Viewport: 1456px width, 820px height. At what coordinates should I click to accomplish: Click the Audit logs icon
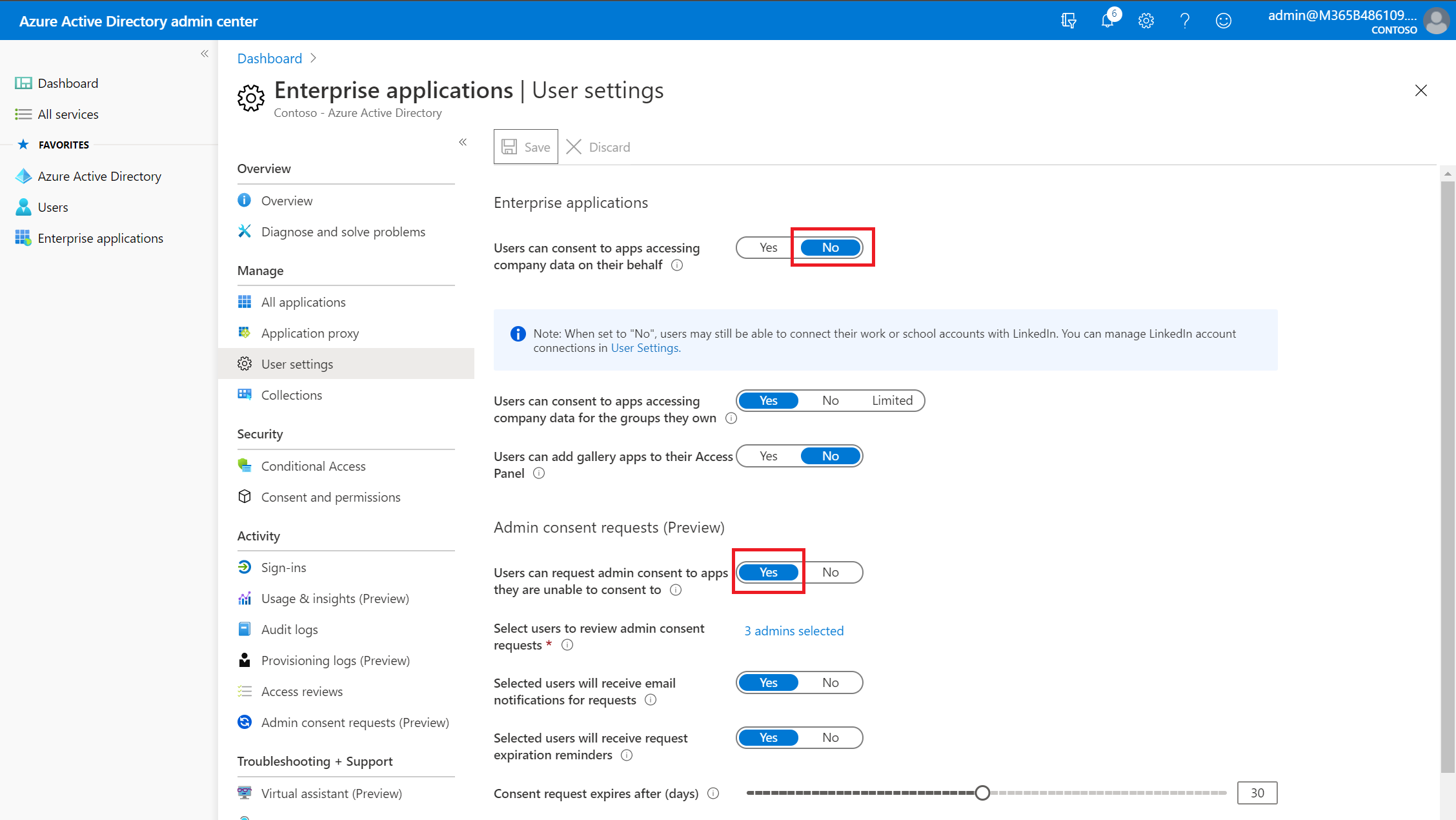244,629
